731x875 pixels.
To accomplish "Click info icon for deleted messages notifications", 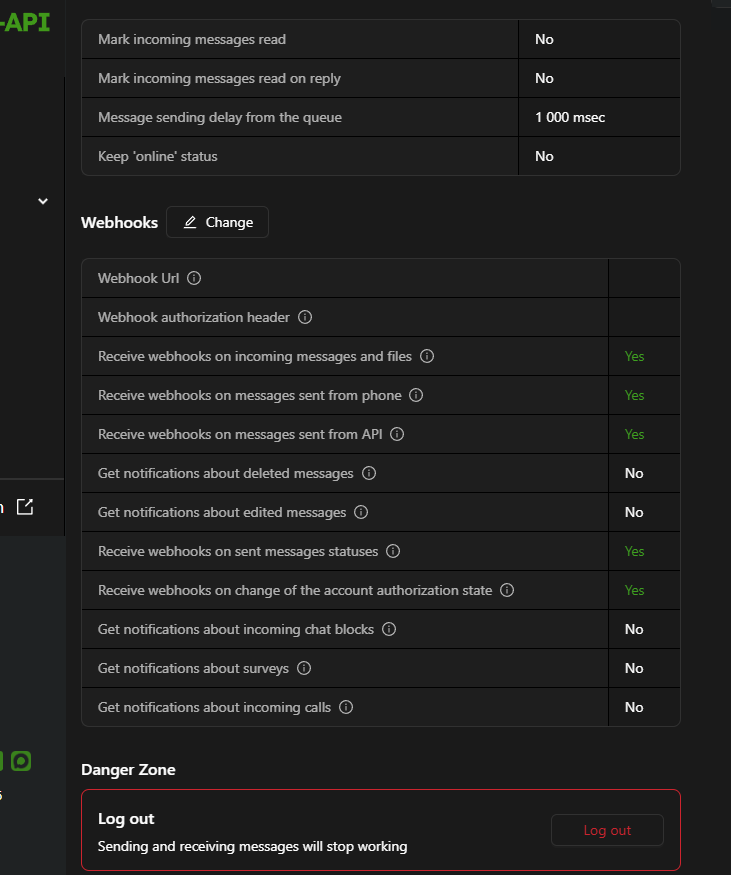I will point(369,473).
